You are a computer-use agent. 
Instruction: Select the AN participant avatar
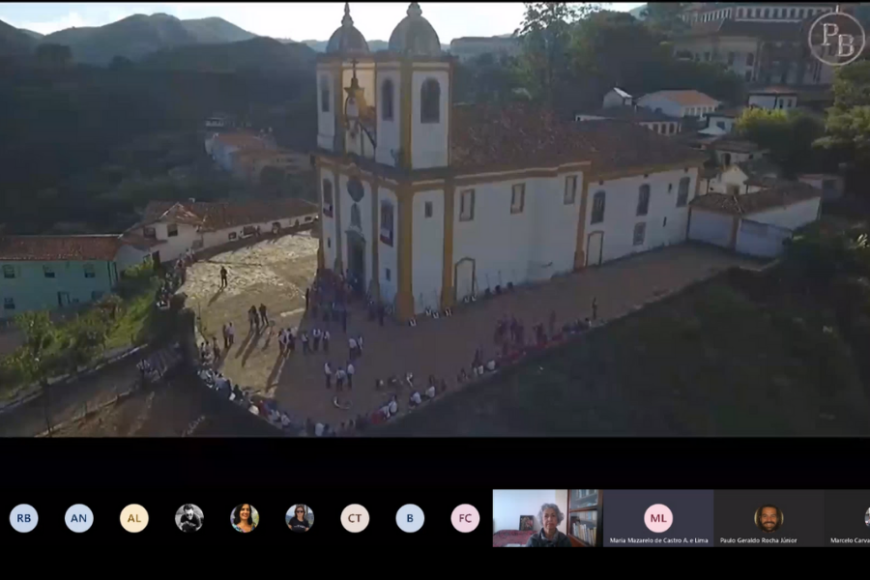pos(79,518)
